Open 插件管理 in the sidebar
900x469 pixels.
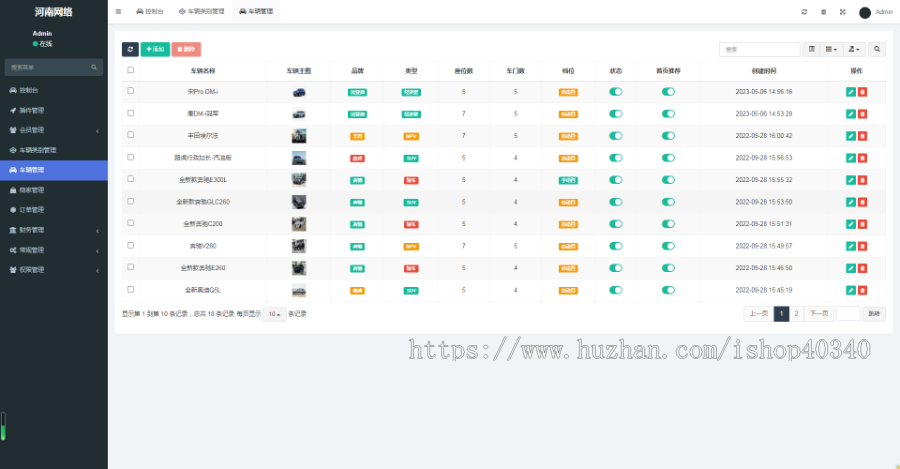[x=54, y=110]
